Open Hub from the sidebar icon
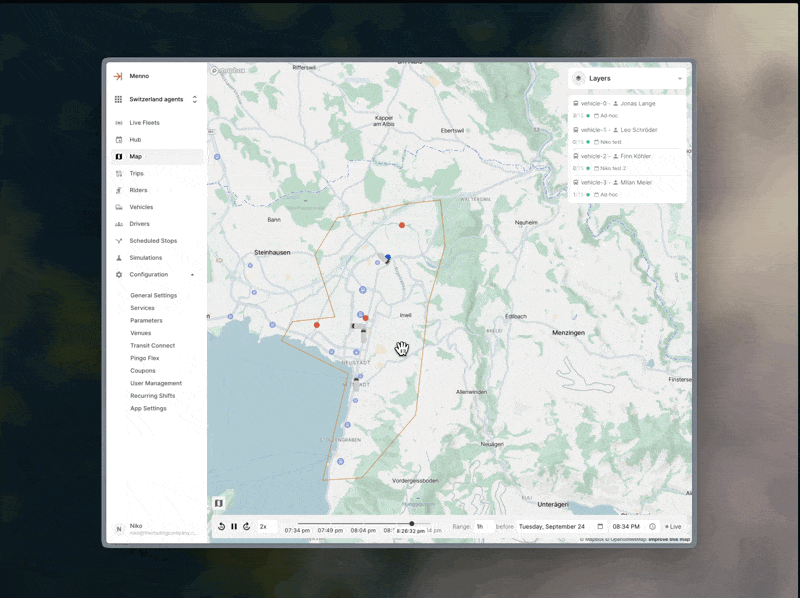 pyautogui.click(x=119, y=139)
